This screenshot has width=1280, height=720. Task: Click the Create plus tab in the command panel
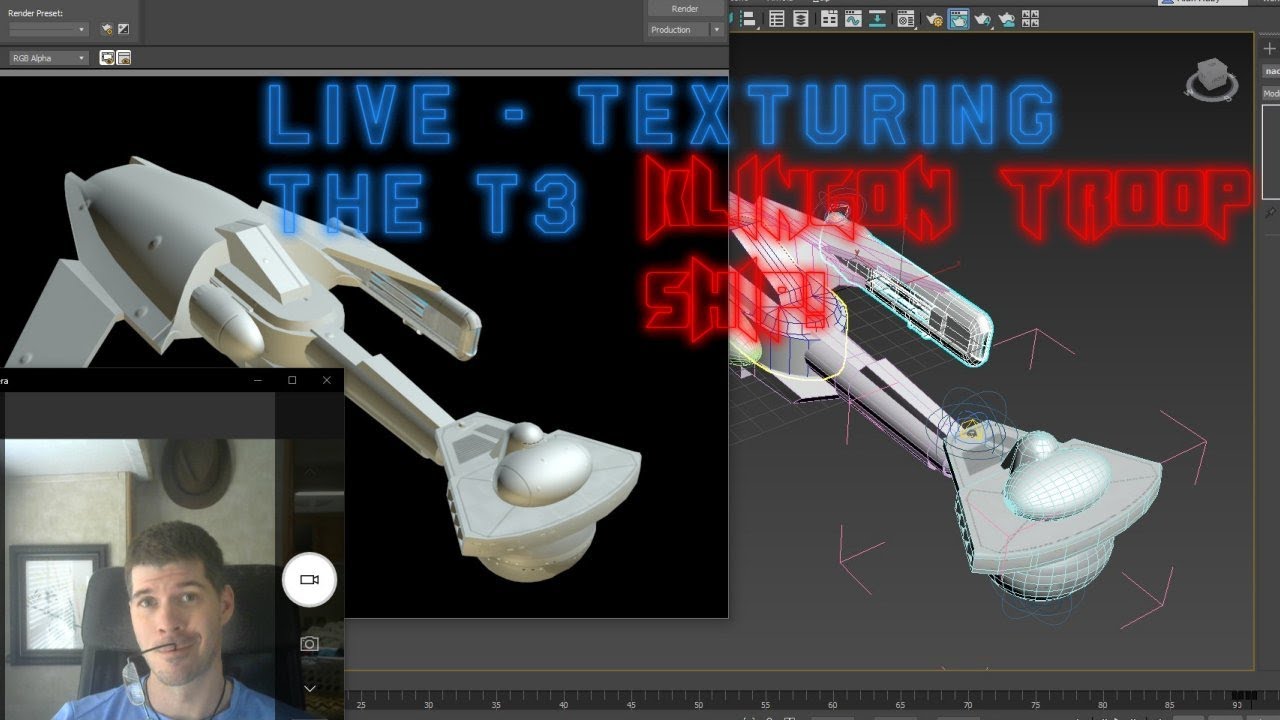(x=1270, y=48)
